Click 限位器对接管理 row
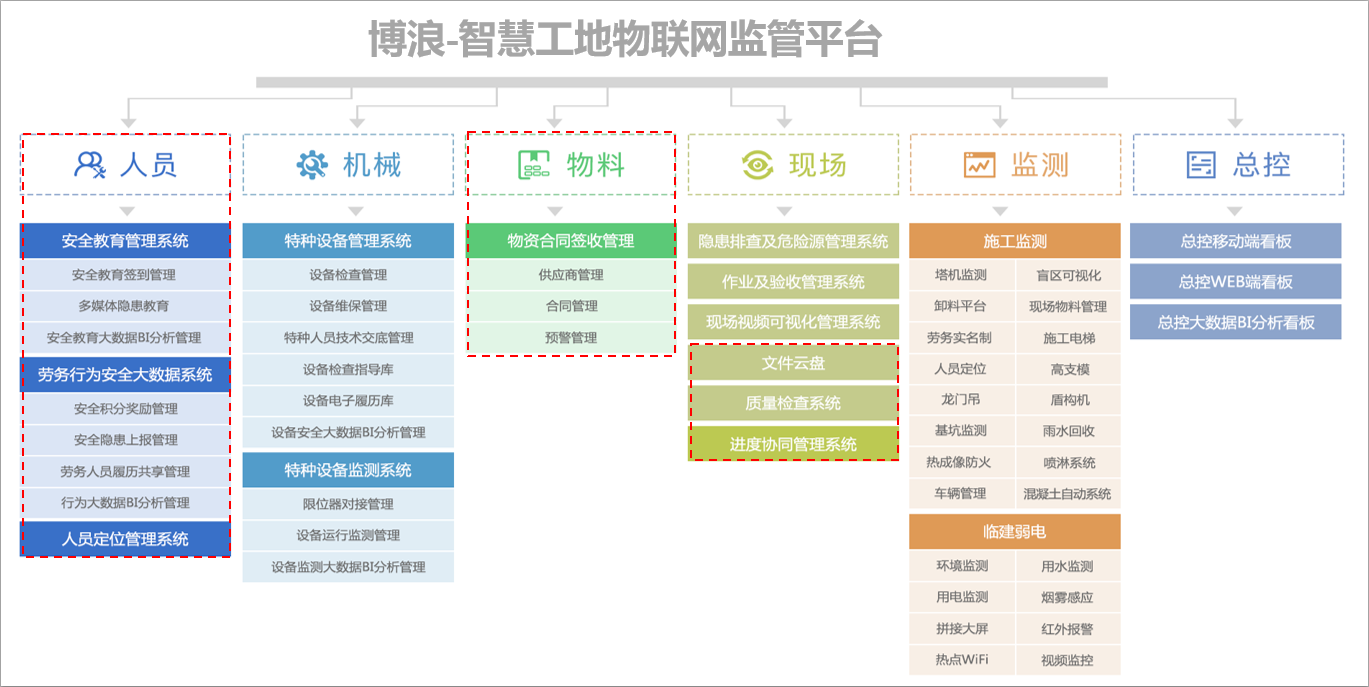 tap(348, 504)
